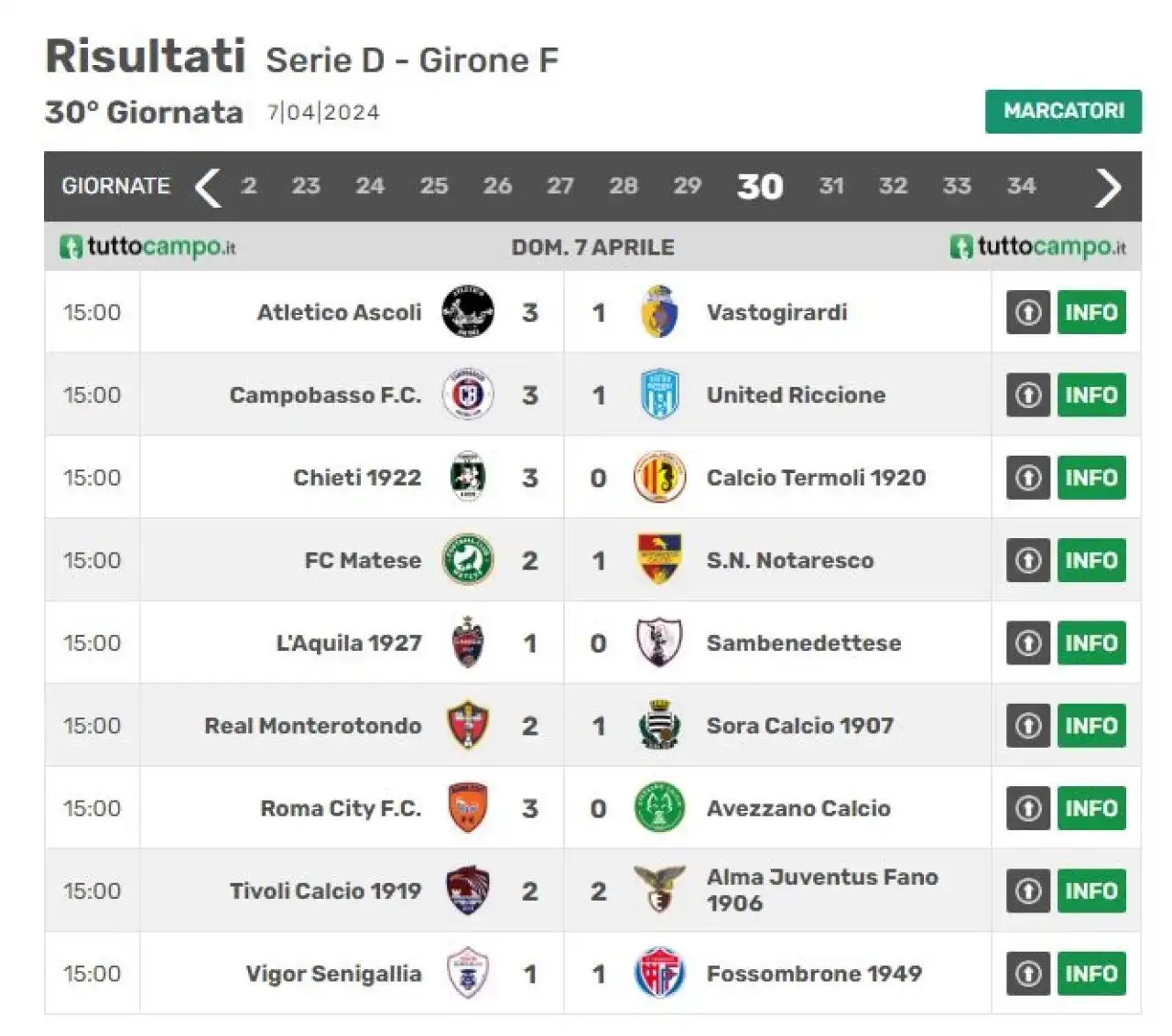The width and height of the screenshot is (1172, 1036).
Task: Click the Vastogirardi team crest
Action: pos(659,311)
